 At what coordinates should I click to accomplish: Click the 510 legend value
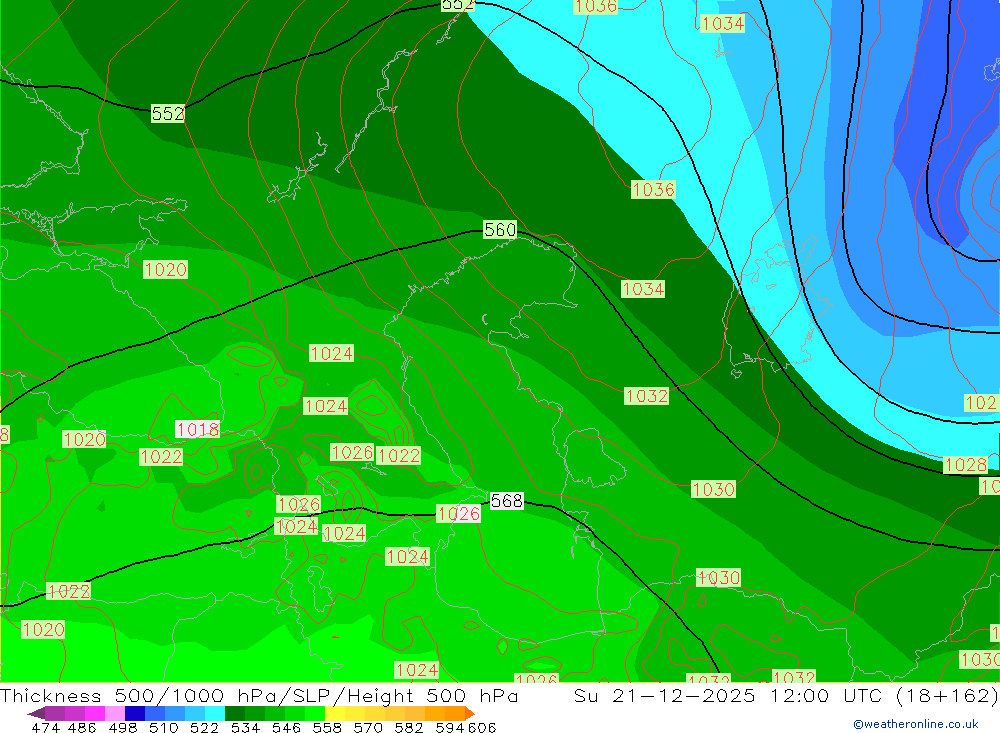point(163,727)
